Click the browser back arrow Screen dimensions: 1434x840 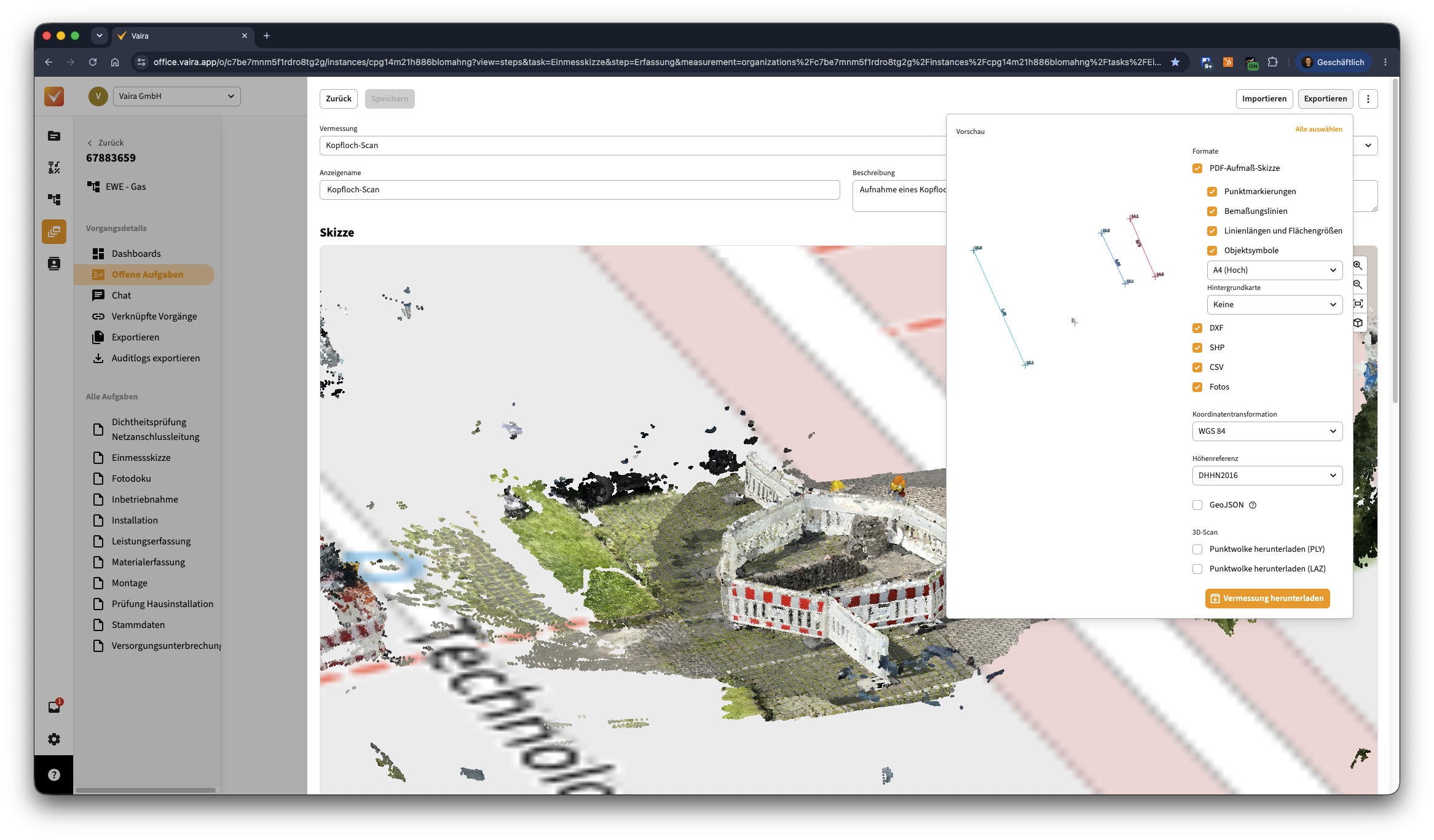point(49,62)
